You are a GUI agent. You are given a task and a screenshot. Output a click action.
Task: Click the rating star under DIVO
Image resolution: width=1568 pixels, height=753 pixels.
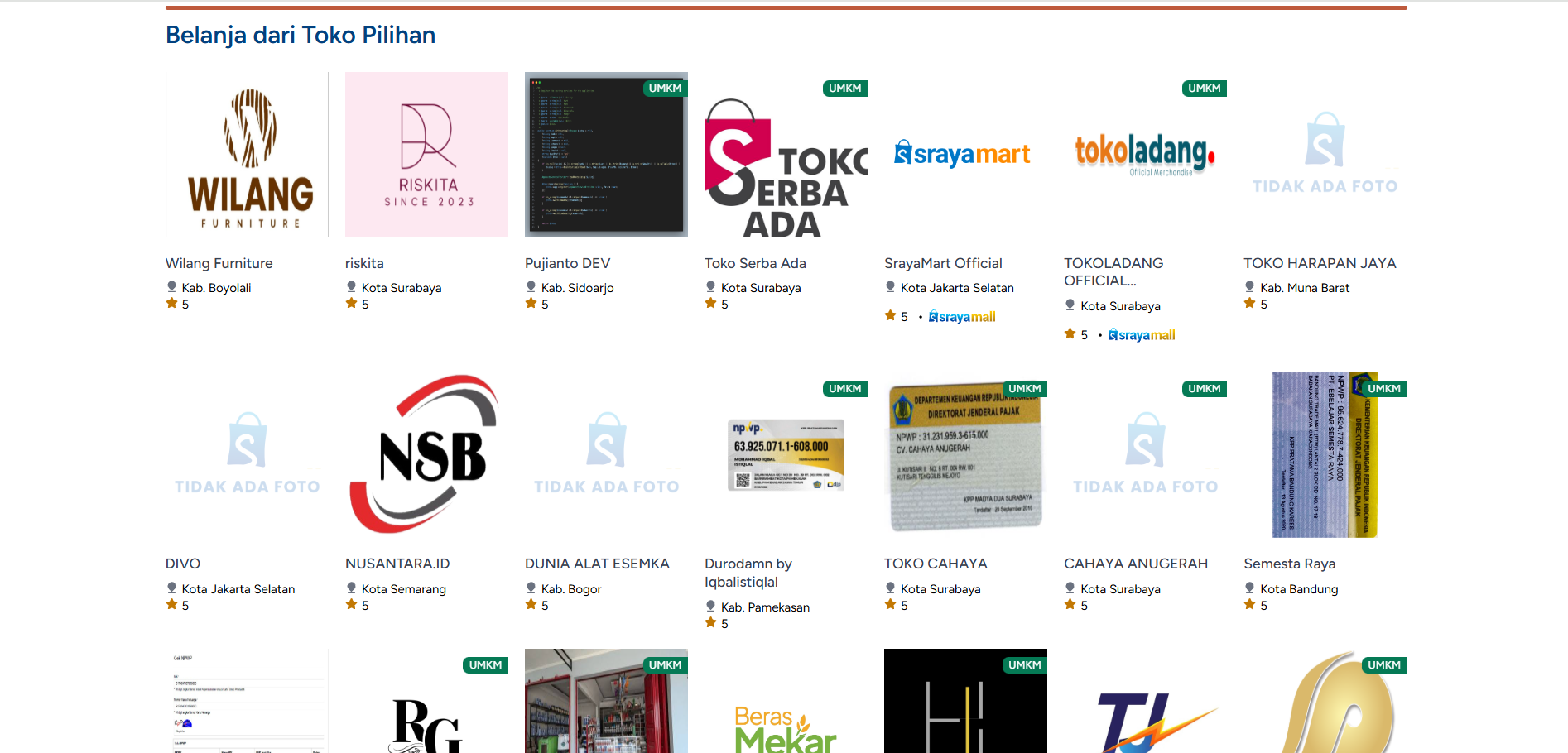pyautogui.click(x=171, y=605)
